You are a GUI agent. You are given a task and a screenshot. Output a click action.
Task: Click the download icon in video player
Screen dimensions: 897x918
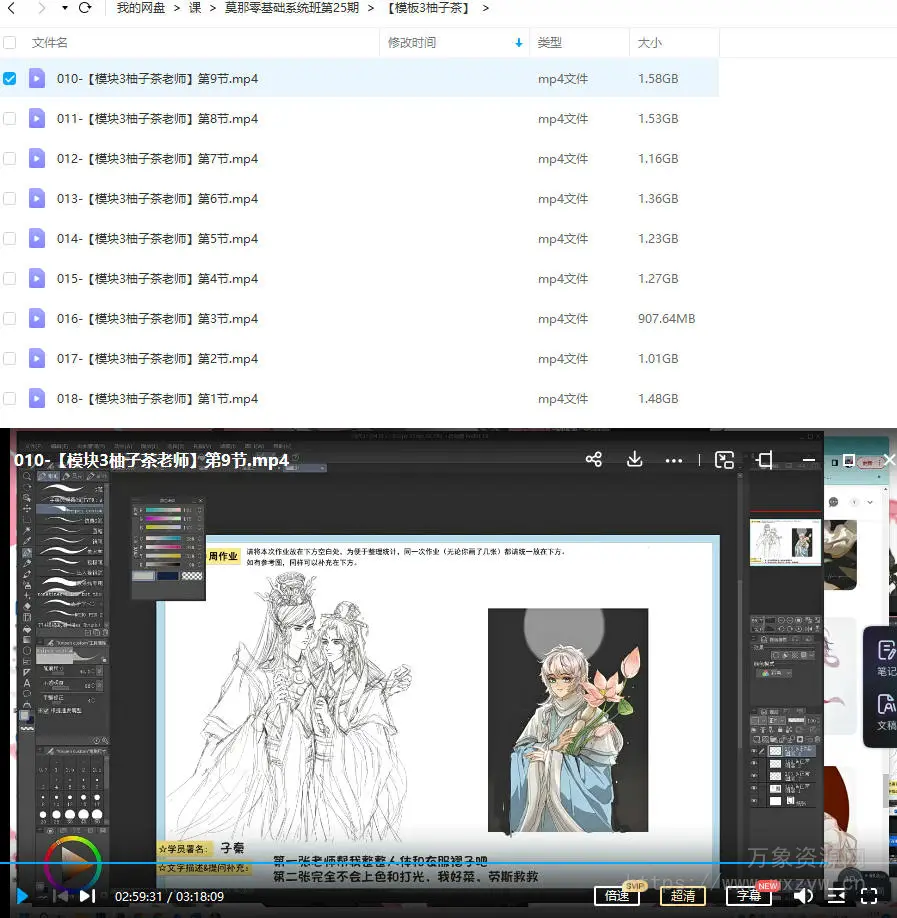tap(634, 460)
